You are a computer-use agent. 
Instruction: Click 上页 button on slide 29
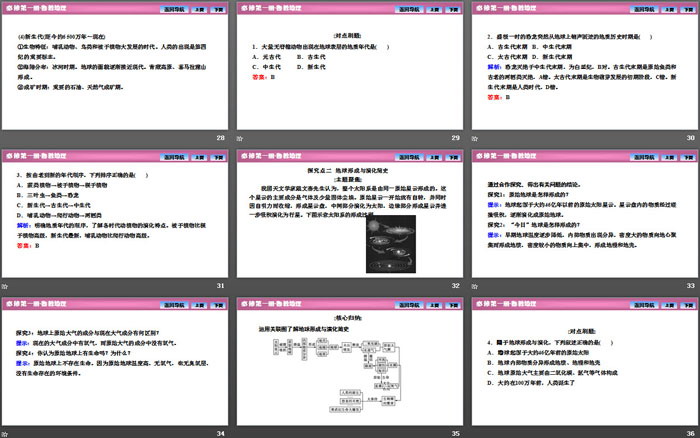point(418,8)
